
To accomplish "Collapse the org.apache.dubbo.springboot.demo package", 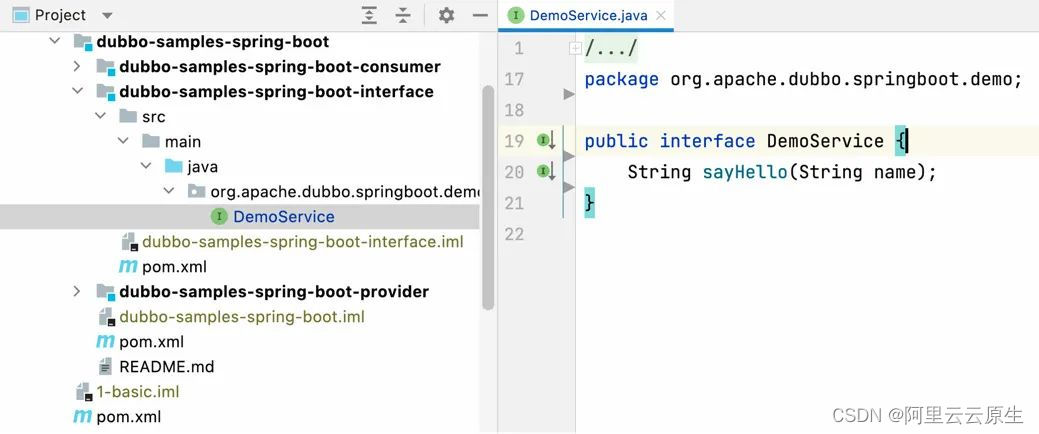I will click(x=168, y=191).
